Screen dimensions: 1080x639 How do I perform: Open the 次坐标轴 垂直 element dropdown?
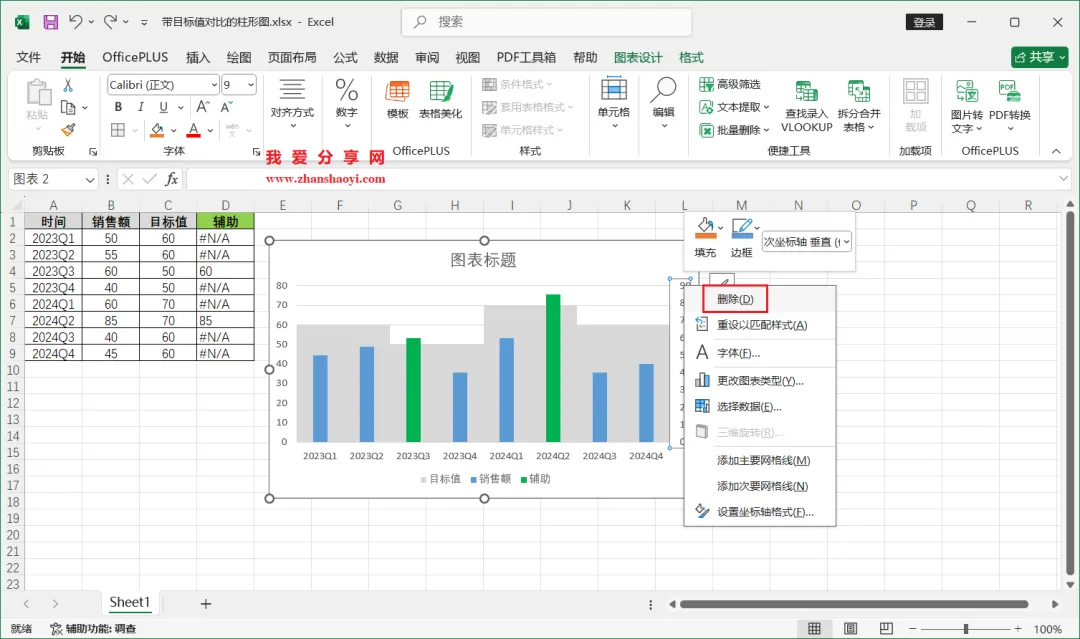tap(807, 242)
